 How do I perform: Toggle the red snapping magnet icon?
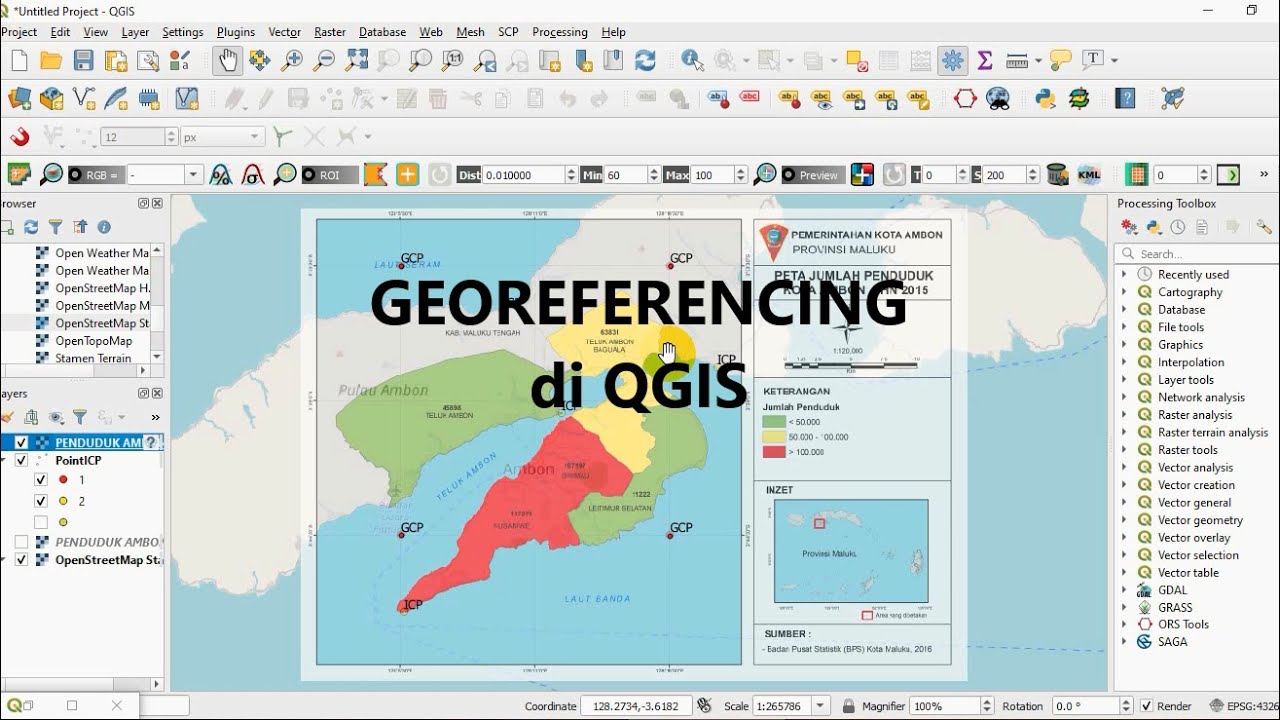tap(19, 137)
